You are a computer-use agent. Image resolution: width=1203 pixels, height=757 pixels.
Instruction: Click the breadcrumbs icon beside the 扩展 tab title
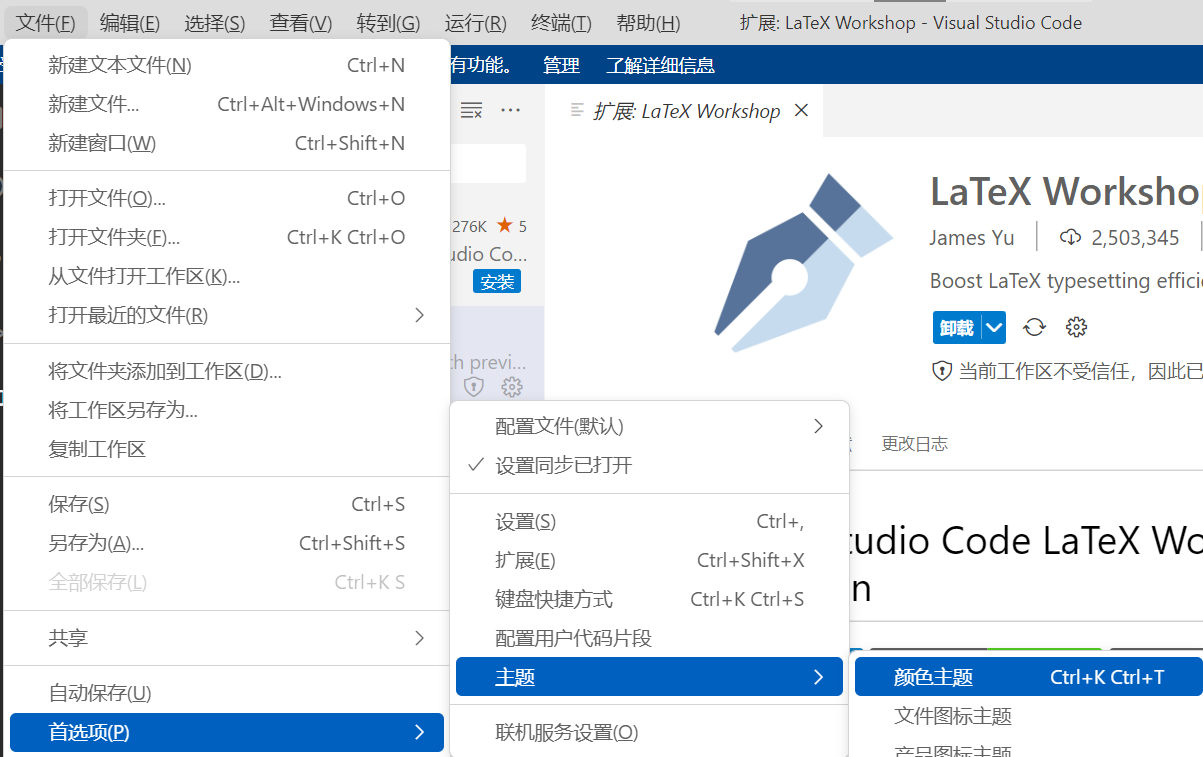(575, 111)
